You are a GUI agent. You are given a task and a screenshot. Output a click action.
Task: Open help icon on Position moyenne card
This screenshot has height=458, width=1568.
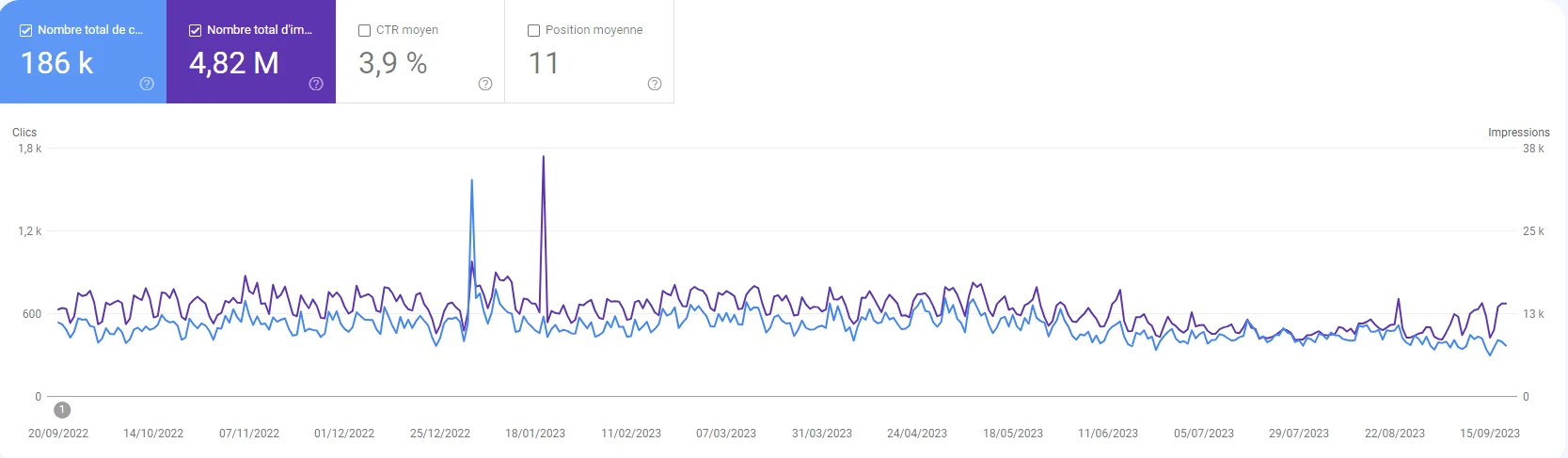click(655, 84)
